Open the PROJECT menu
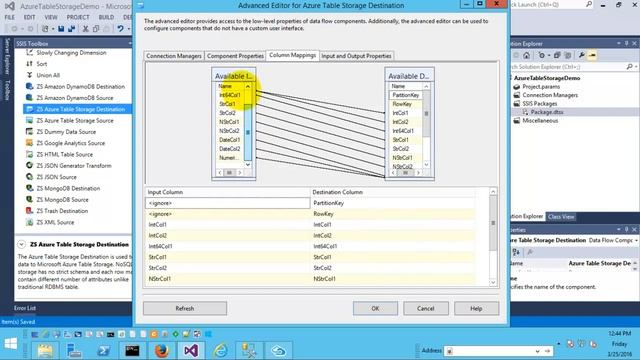 pos(78,18)
